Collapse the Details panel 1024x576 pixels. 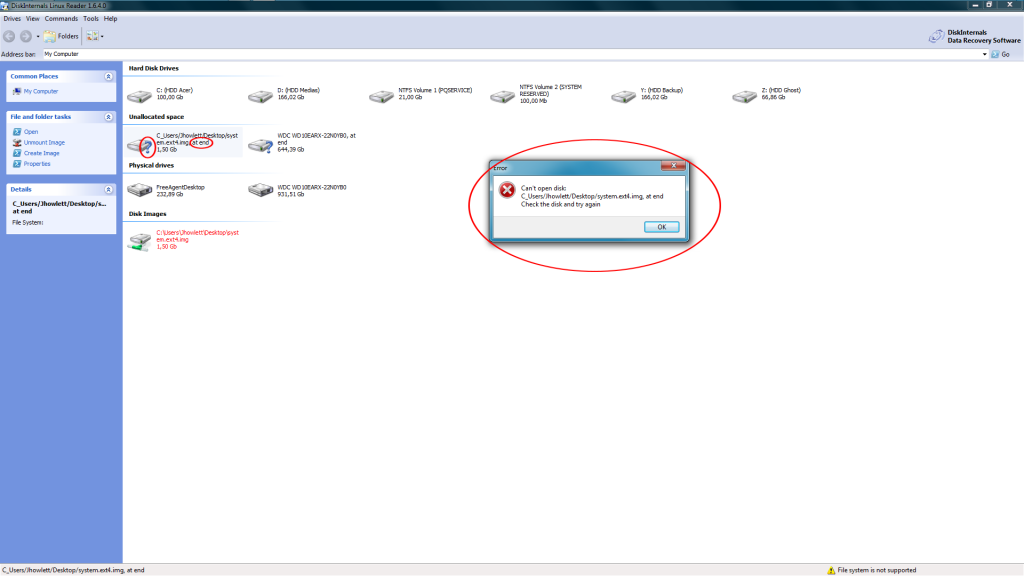coord(108,189)
